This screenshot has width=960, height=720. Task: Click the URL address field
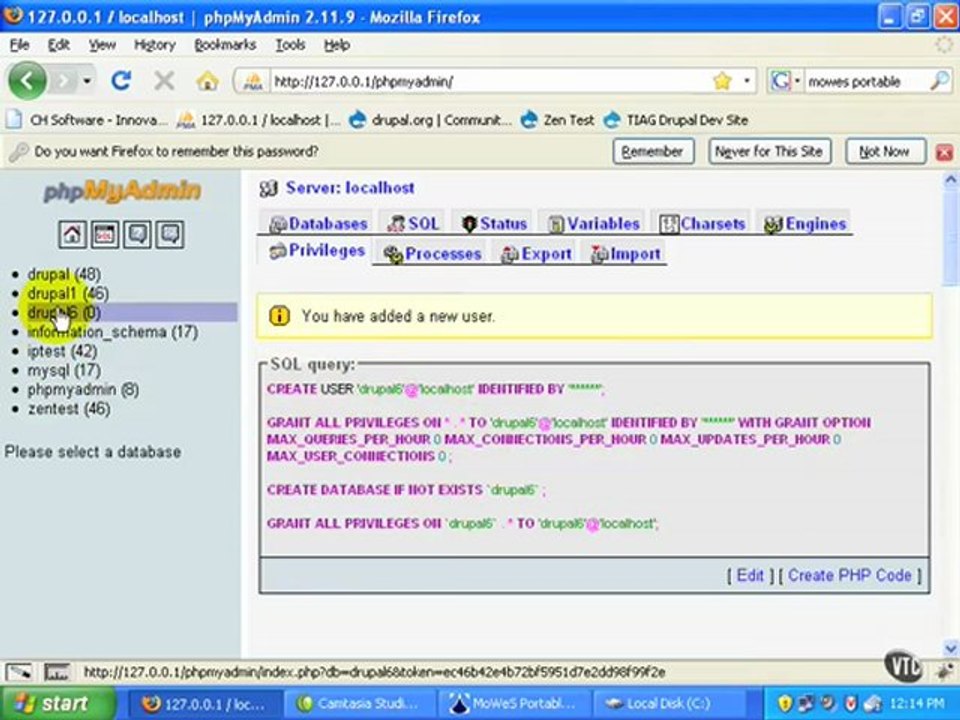(490, 81)
